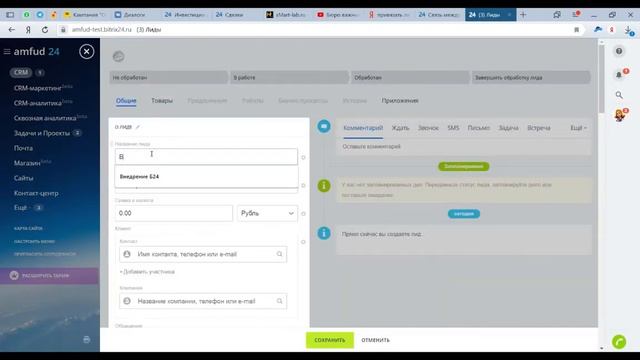Close the lead form with the round X button
640x360 pixels.
(87, 52)
